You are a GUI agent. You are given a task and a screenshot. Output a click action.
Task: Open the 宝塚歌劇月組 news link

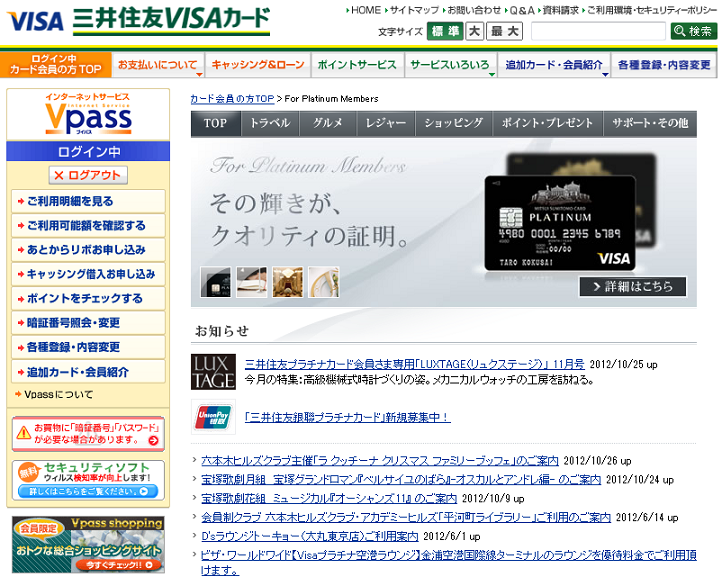point(401,479)
